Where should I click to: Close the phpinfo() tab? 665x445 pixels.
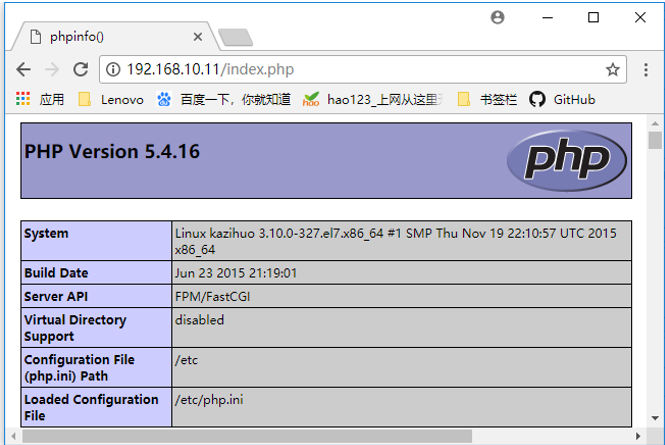[x=198, y=37]
